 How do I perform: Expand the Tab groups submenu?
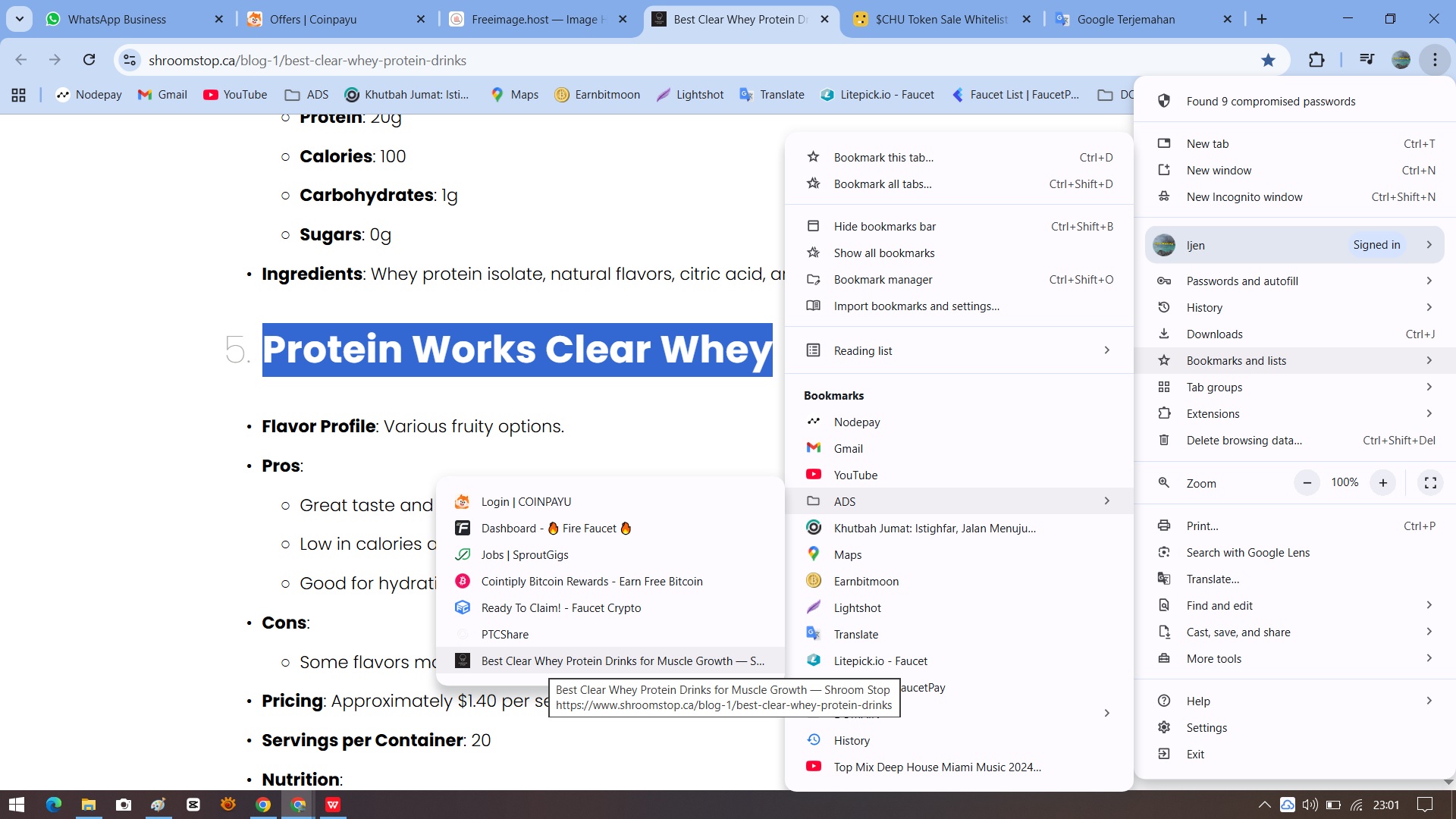(x=1295, y=387)
